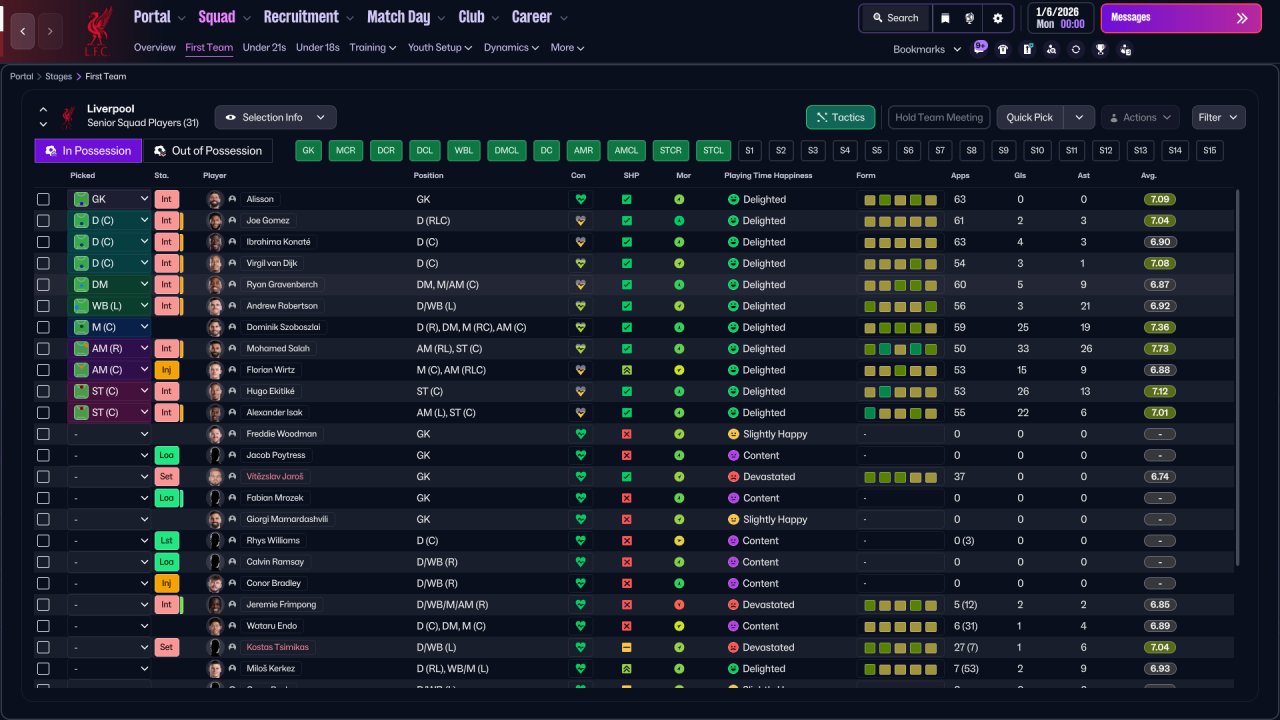Click Mohamed Salah's morale icon
The width and height of the screenshot is (1280, 720).
pos(679,349)
